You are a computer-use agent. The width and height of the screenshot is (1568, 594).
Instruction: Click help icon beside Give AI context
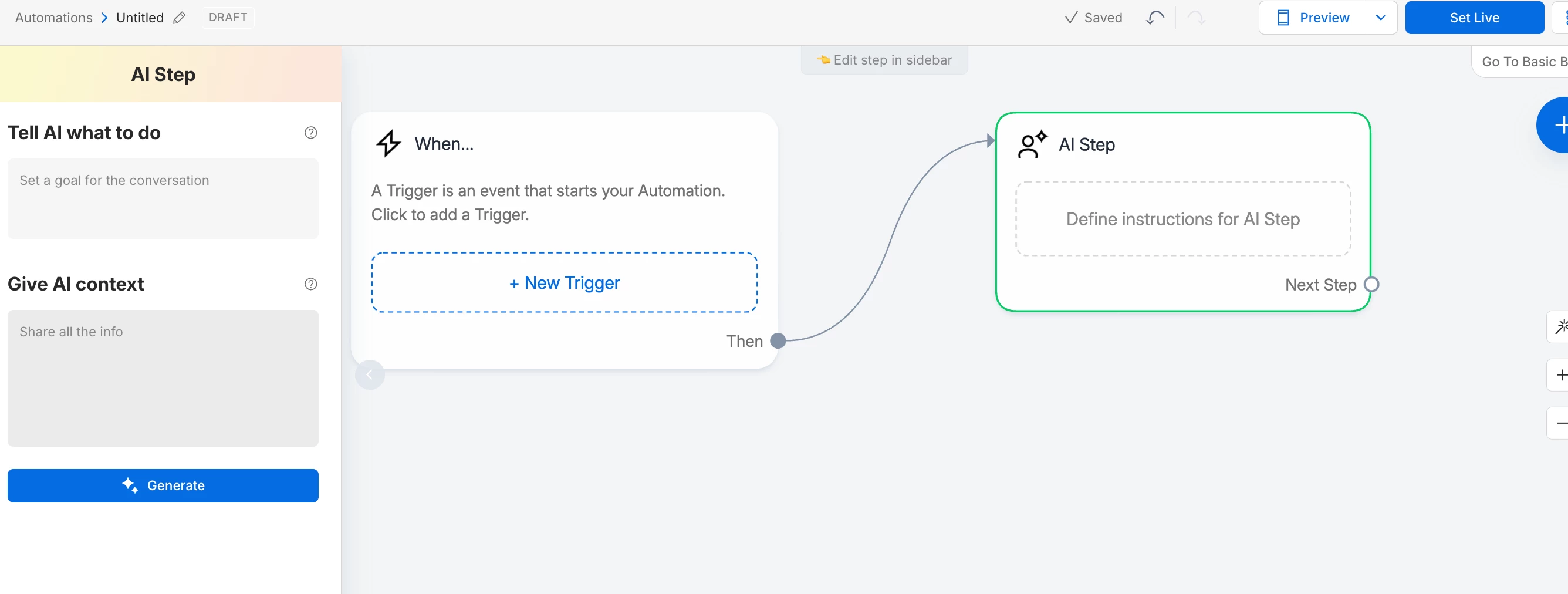coord(310,284)
